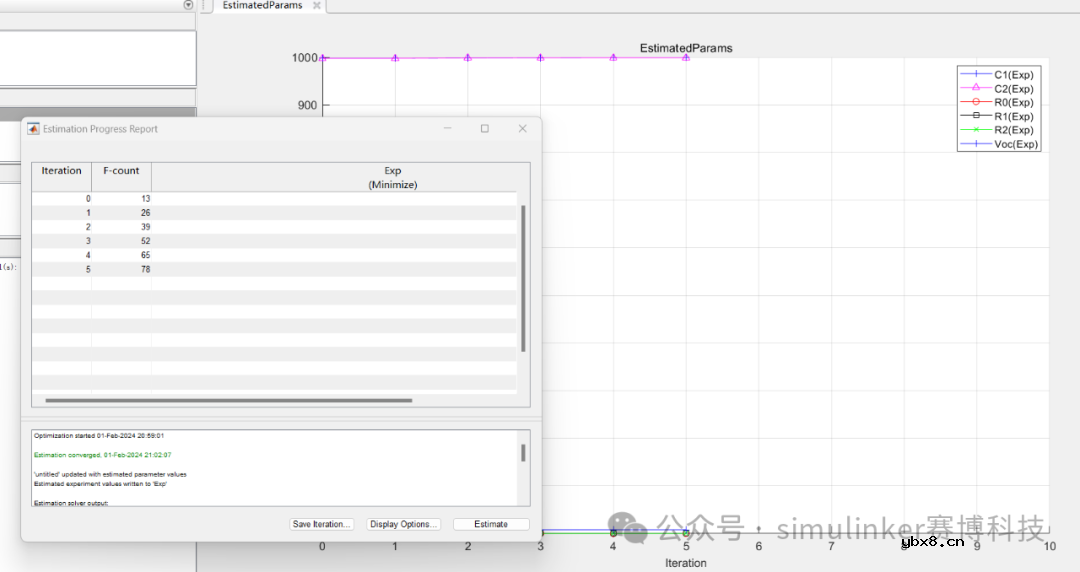This screenshot has width=1080, height=572.
Task: Click the Save Iteration button
Action: [322, 524]
